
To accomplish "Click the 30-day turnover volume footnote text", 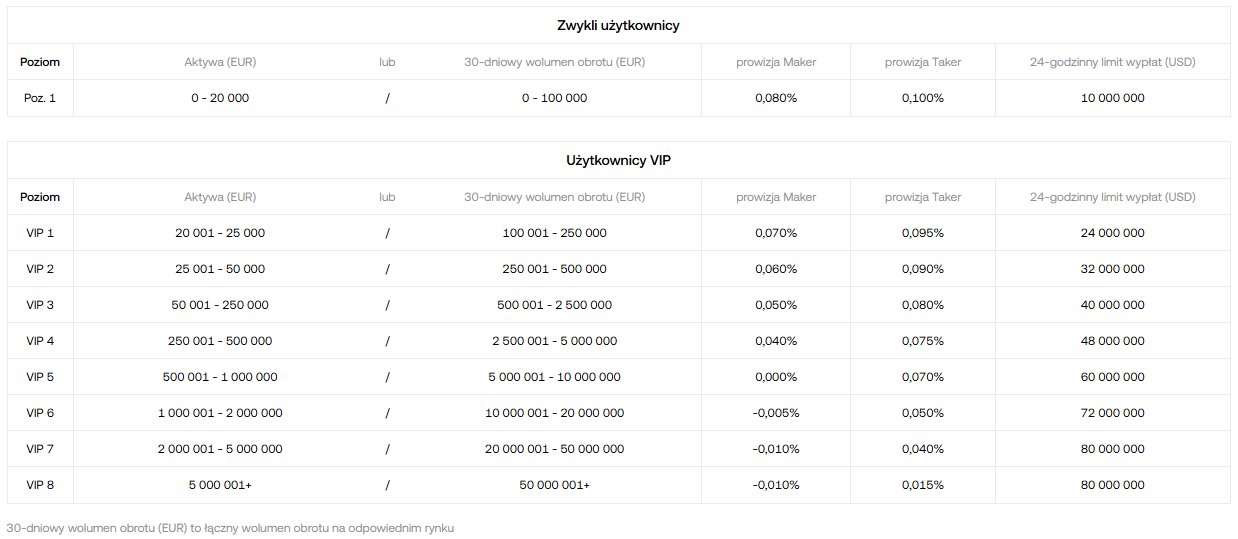I will tap(230, 527).
